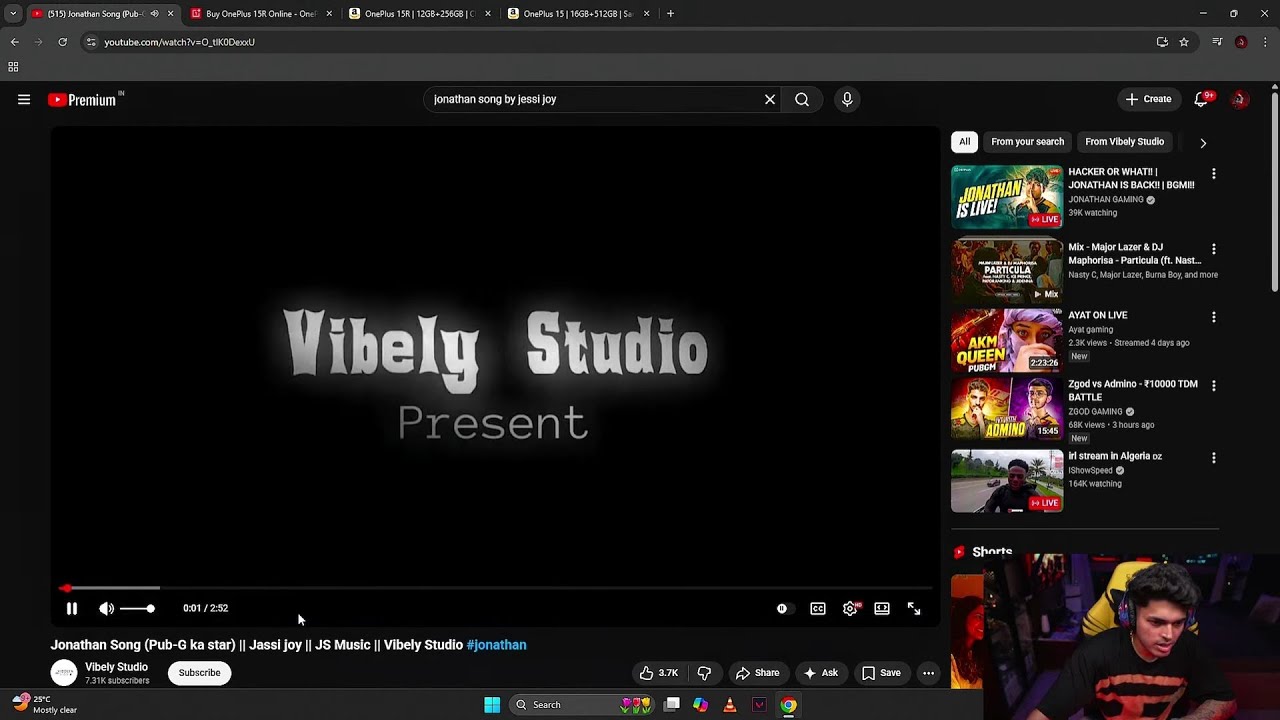Go to YouTube Premium home logo

point(84,99)
